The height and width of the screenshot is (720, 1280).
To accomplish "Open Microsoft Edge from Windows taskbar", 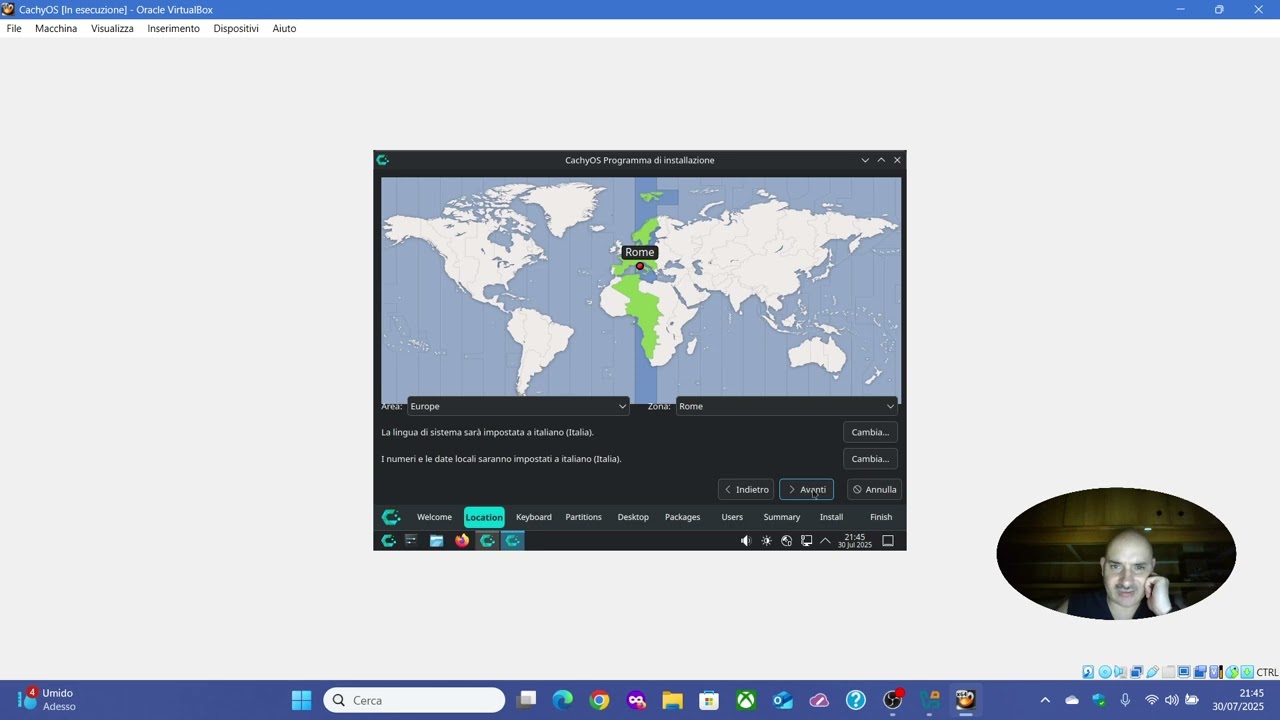I will coord(563,700).
